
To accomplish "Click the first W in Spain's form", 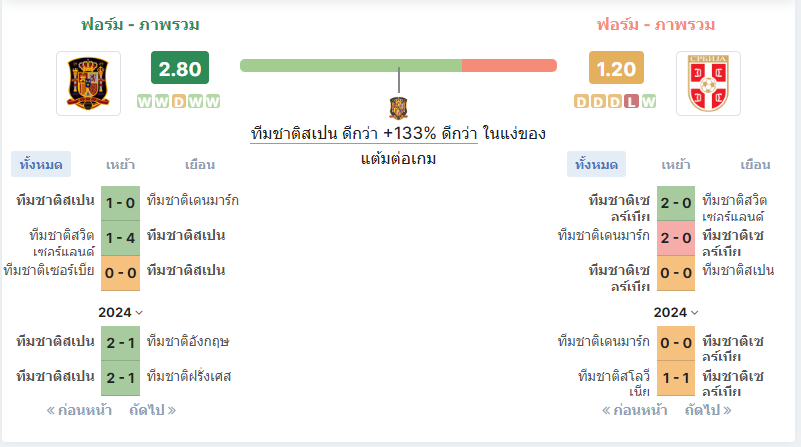I will (x=143, y=101).
